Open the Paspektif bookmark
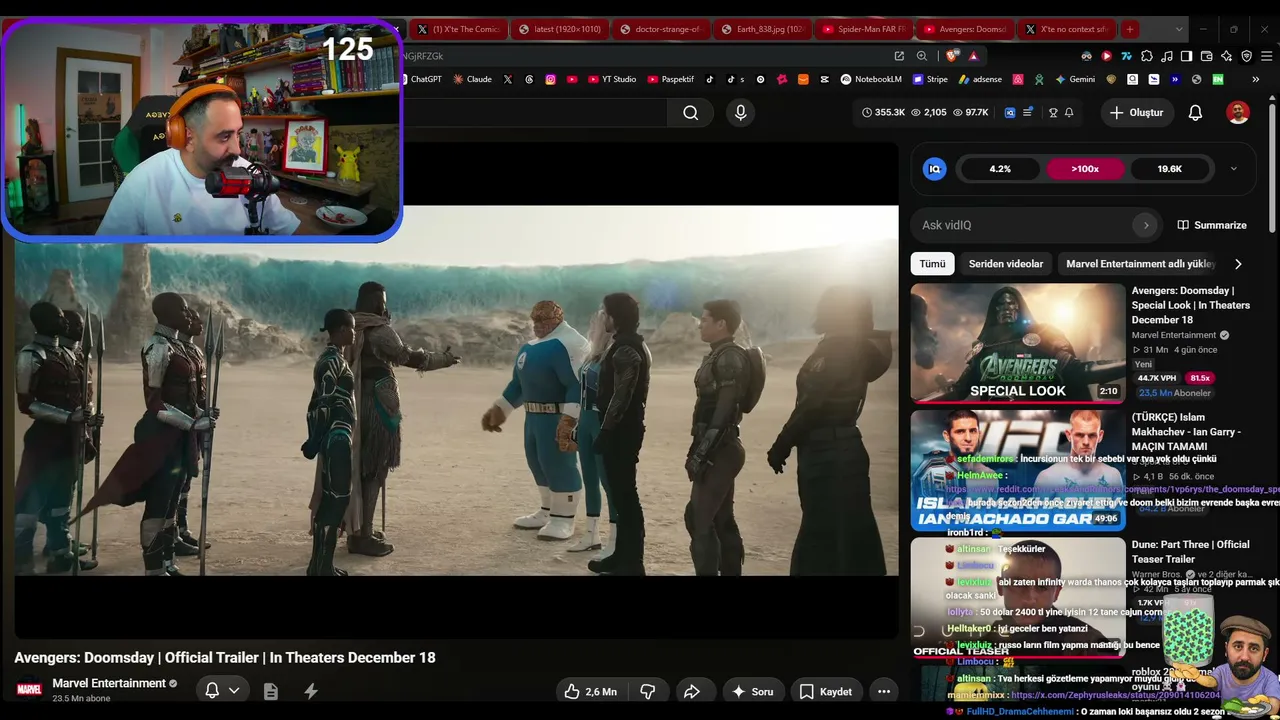The width and height of the screenshot is (1280, 720). click(x=671, y=79)
